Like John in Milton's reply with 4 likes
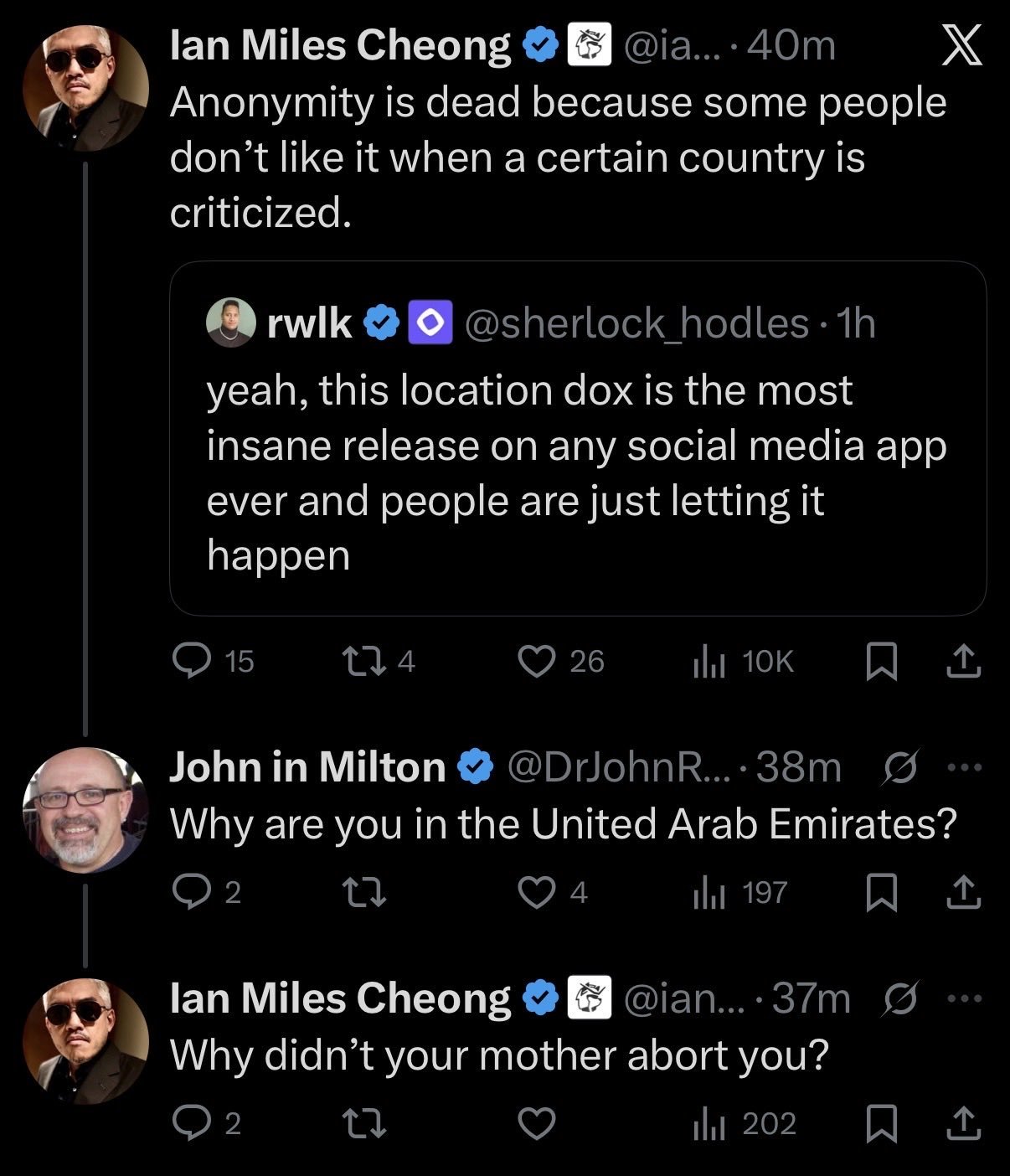The width and height of the screenshot is (1010, 1176). (x=537, y=893)
